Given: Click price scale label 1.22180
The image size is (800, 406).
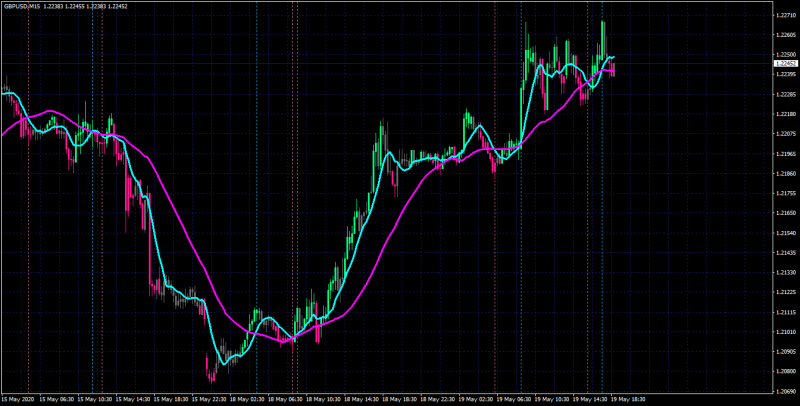Looking at the screenshot, I should (x=785, y=114).
